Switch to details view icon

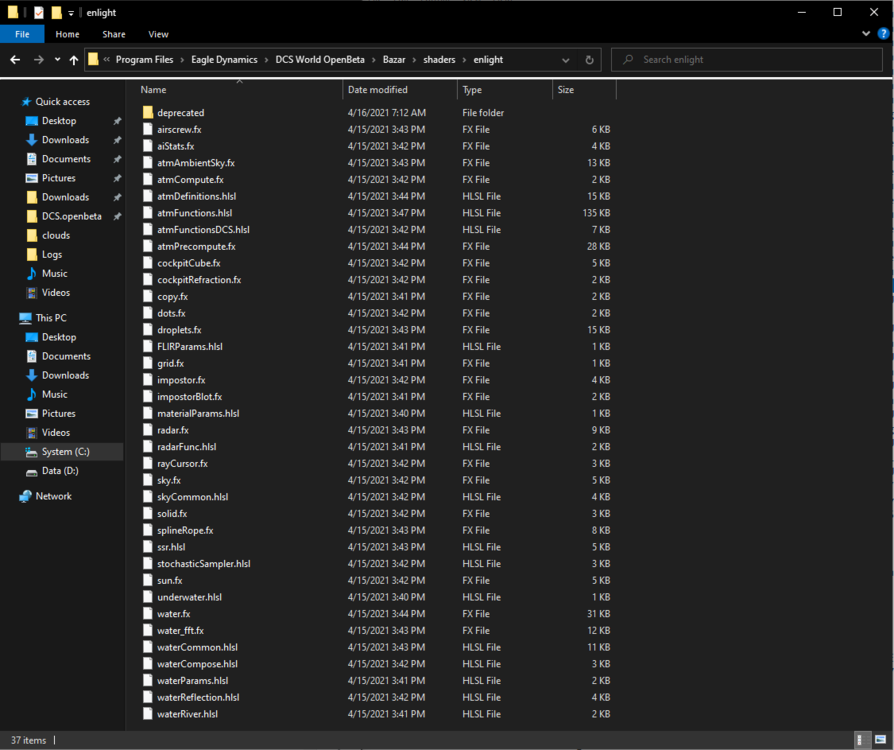pyautogui.click(x=862, y=740)
